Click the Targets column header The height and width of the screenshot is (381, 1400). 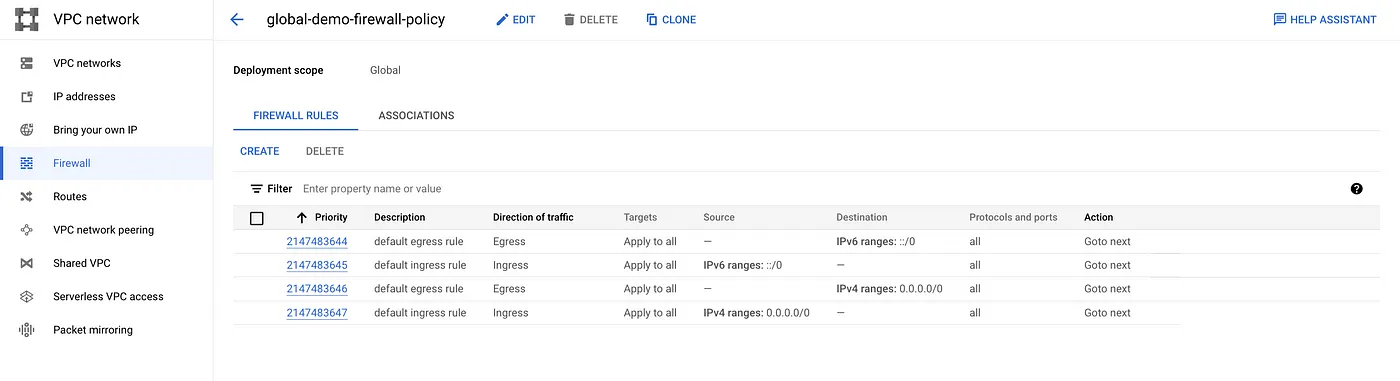click(641, 218)
